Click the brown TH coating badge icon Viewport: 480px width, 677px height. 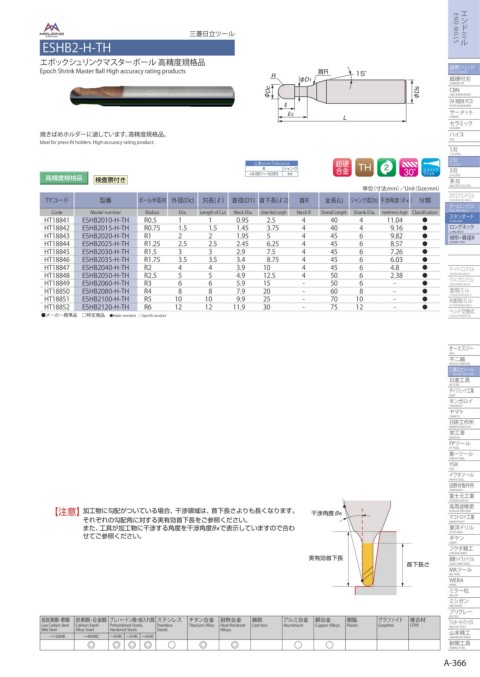tap(364, 167)
